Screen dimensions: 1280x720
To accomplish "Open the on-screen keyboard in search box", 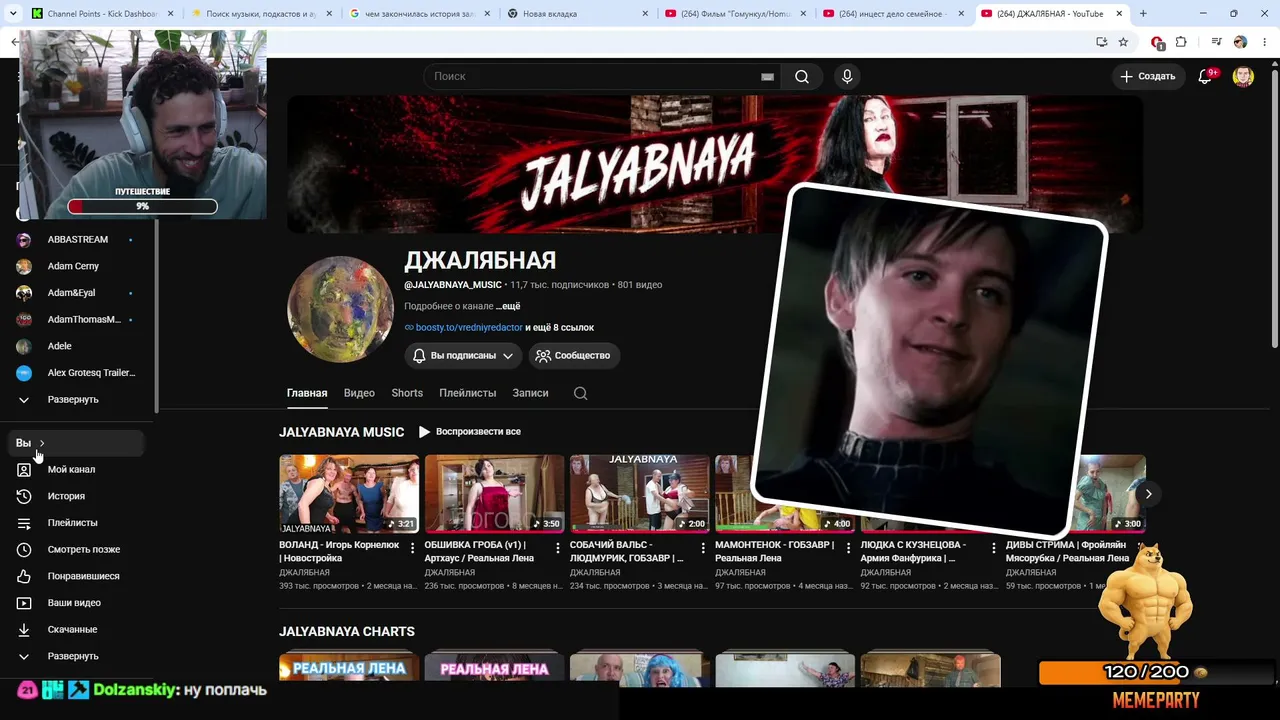I will pyautogui.click(x=767, y=77).
